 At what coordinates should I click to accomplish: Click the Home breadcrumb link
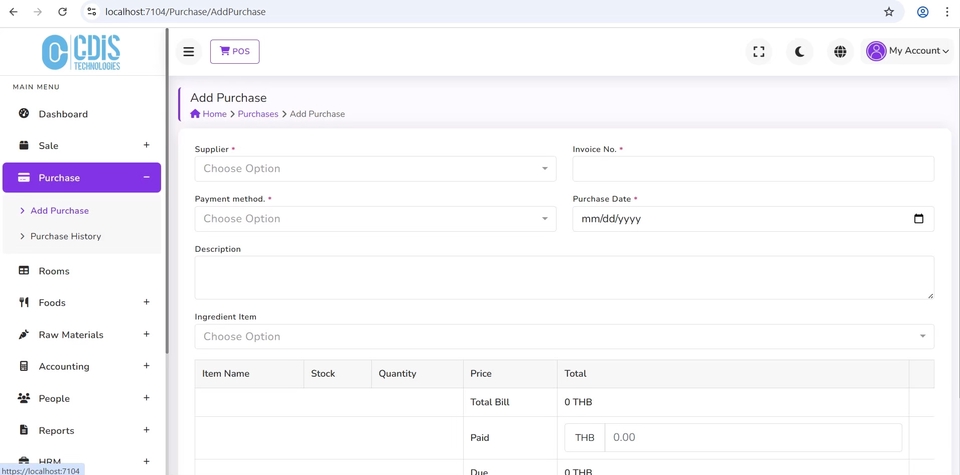209,114
